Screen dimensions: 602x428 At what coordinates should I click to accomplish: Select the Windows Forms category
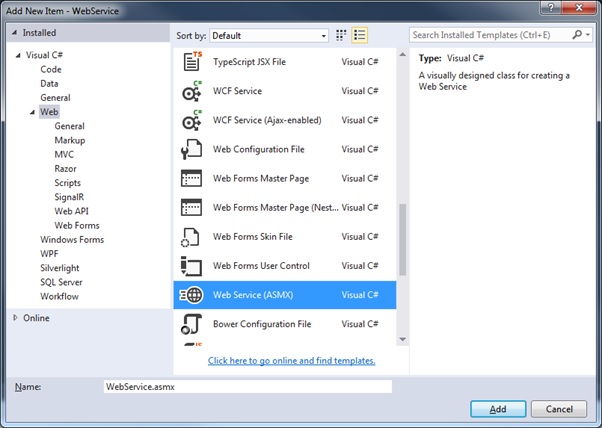pyautogui.click(x=72, y=240)
